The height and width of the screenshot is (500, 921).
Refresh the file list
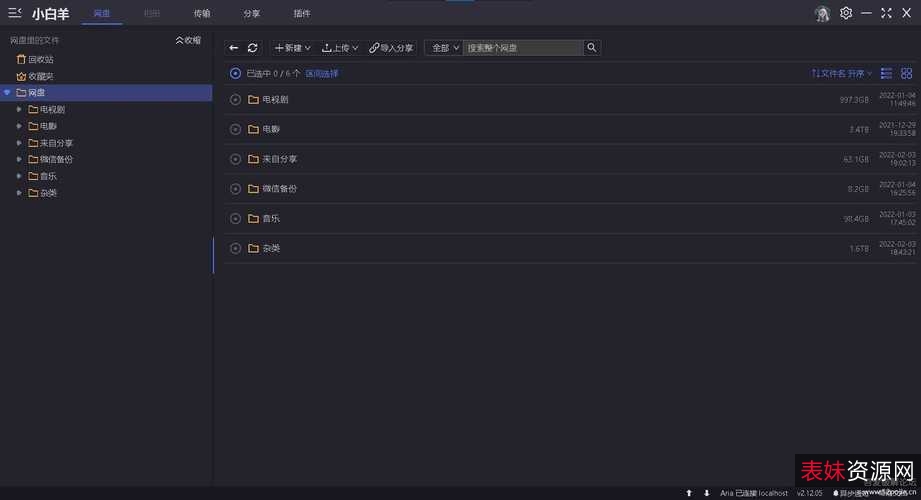click(x=253, y=48)
